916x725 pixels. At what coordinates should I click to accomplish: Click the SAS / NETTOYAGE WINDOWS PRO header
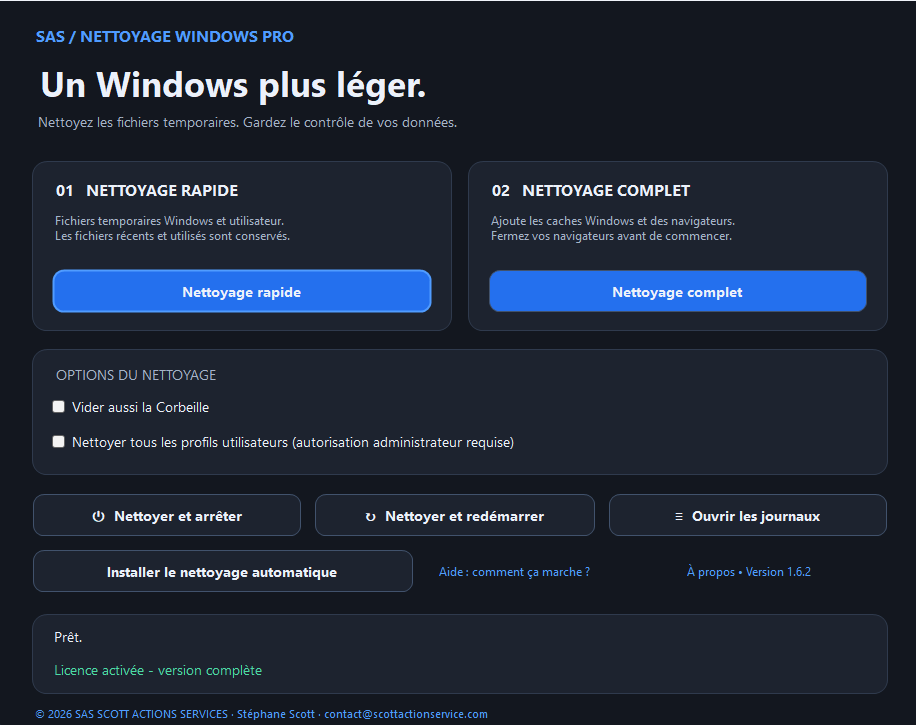165,36
